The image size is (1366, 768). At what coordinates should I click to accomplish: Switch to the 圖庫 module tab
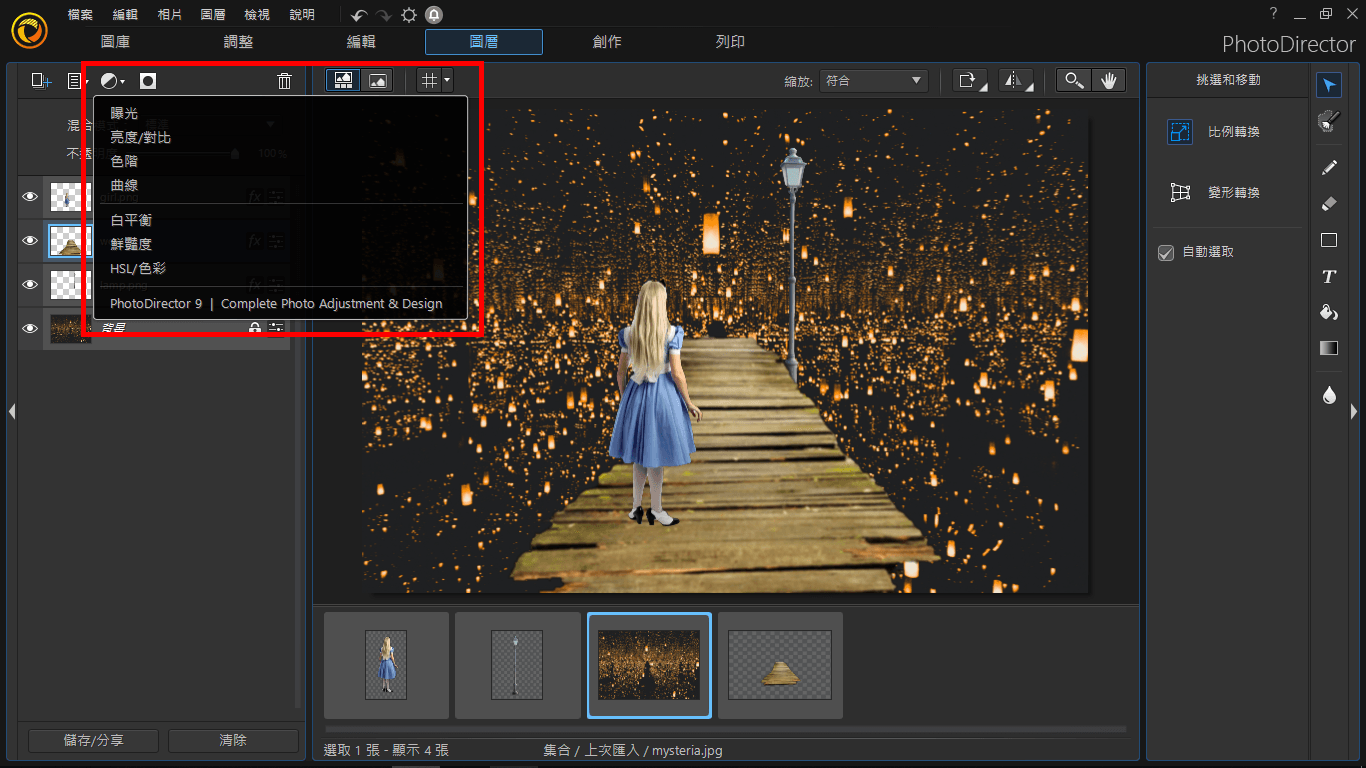[115, 42]
